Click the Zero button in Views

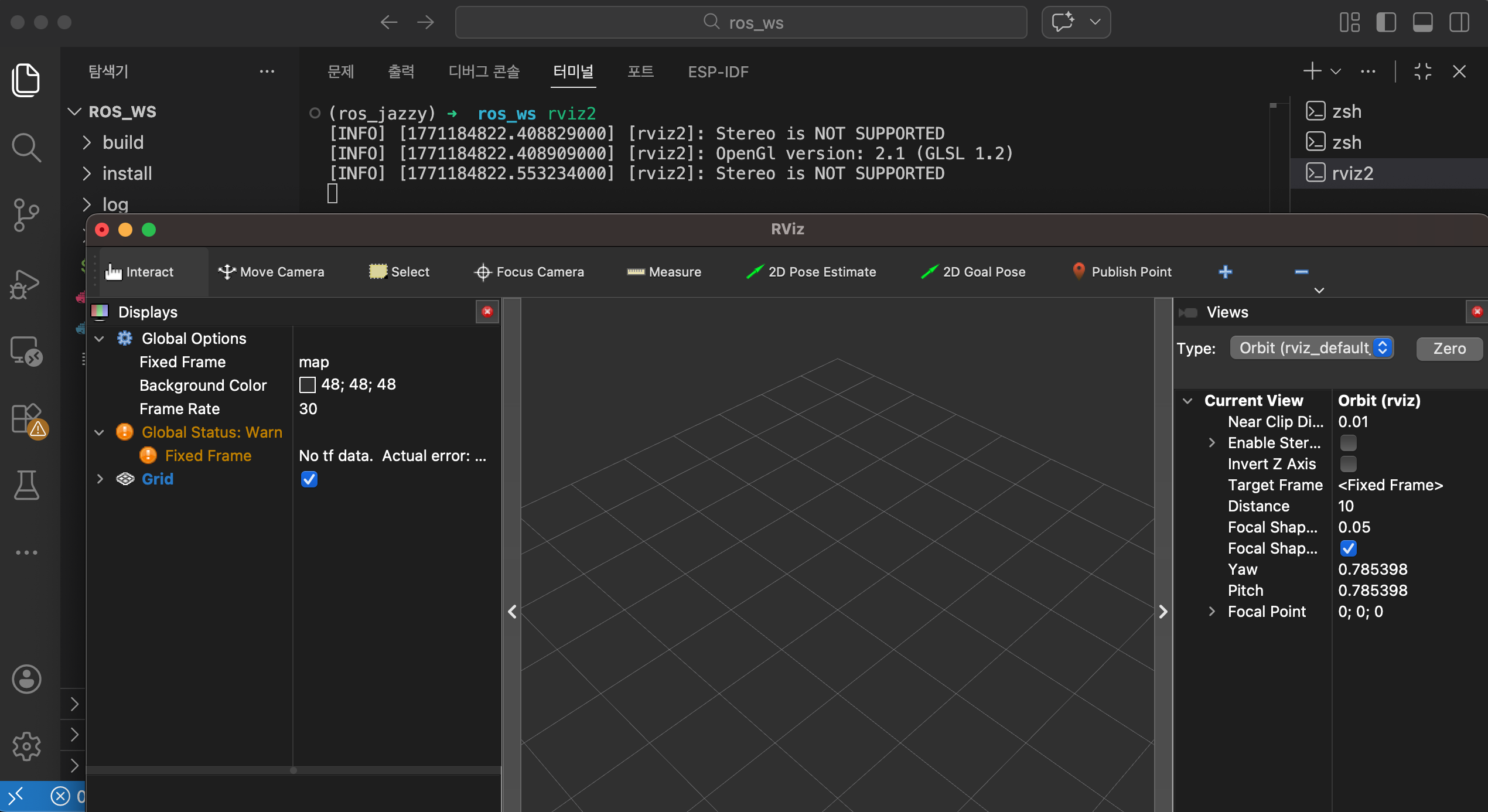pyautogui.click(x=1449, y=349)
